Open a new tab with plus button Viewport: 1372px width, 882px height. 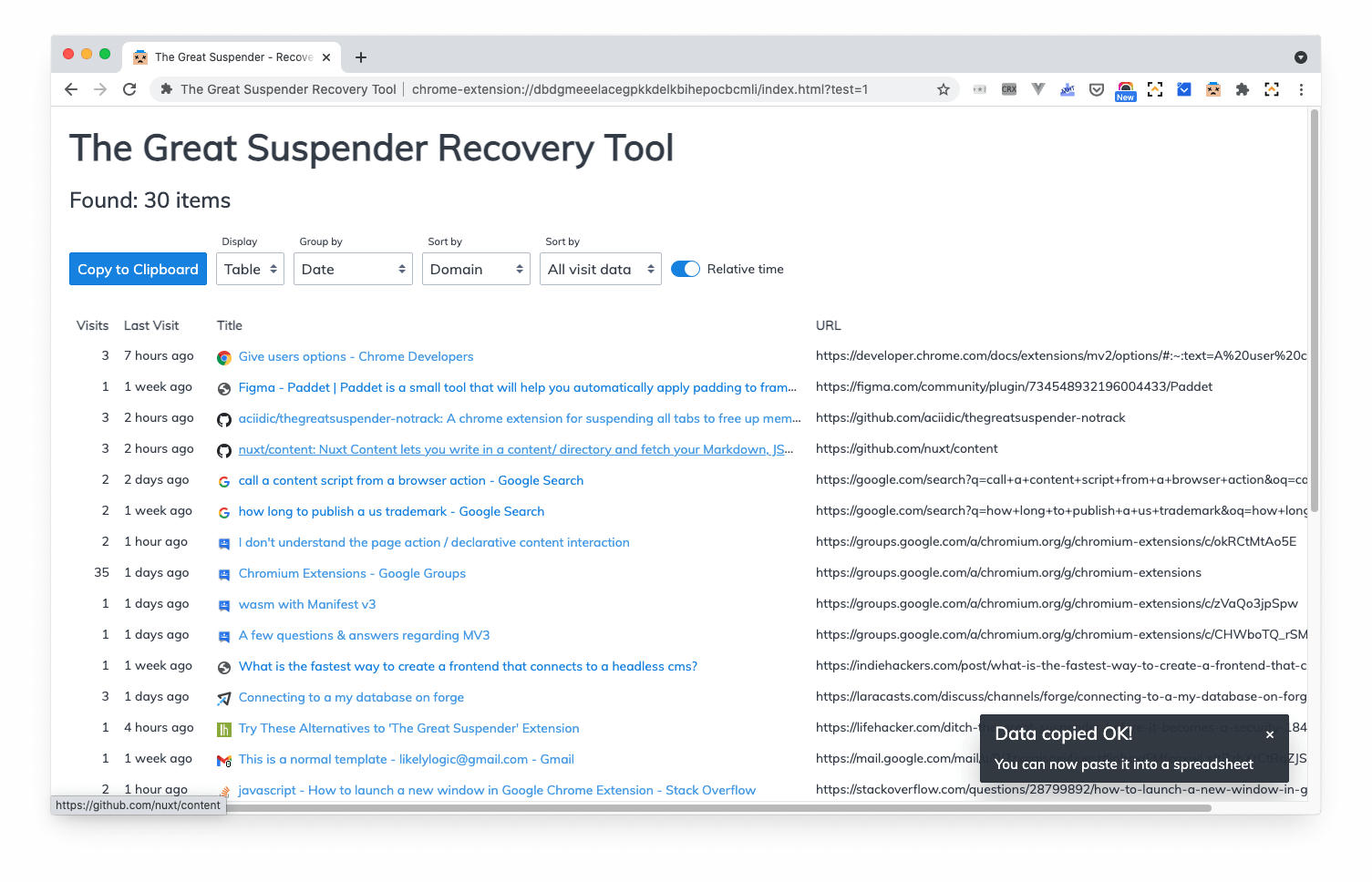[x=361, y=57]
